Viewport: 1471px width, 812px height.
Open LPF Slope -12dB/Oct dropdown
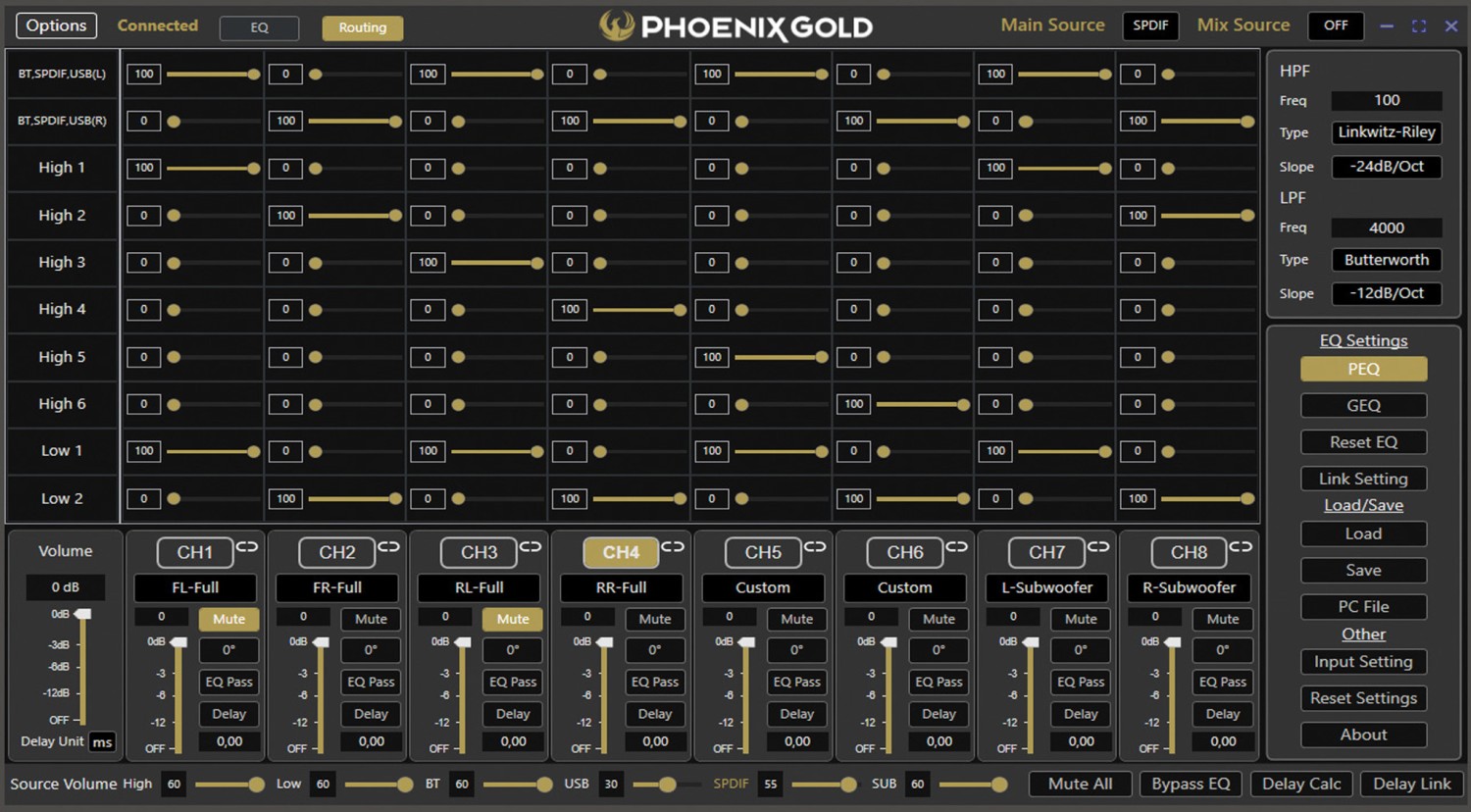click(1387, 293)
